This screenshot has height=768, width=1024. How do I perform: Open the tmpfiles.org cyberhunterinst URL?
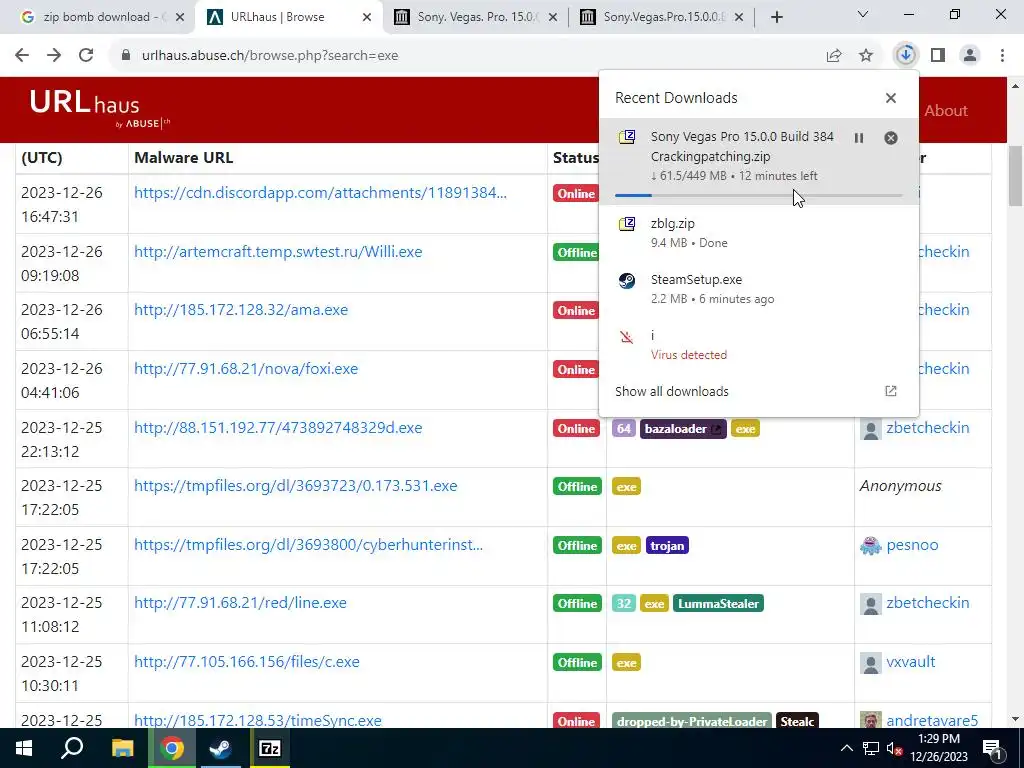(308, 545)
